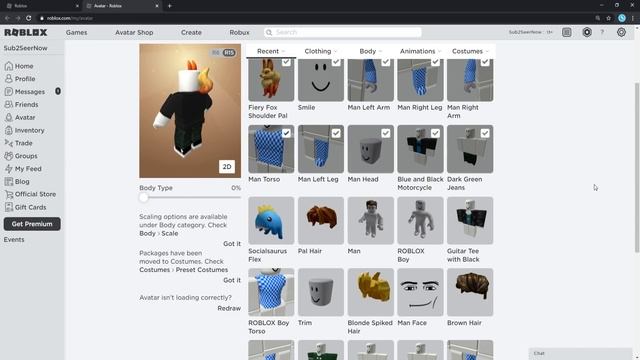Switch avatar rig to R15
This screenshot has height=360, width=640.
pyautogui.click(x=229, y=53)
